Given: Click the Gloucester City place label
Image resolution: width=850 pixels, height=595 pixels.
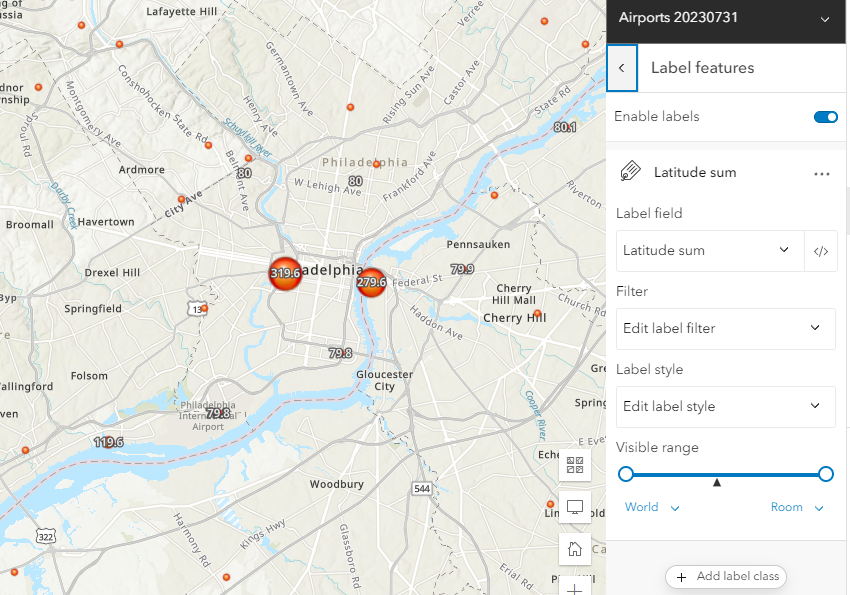Looking at the screenshot, I should pos(384,380).
